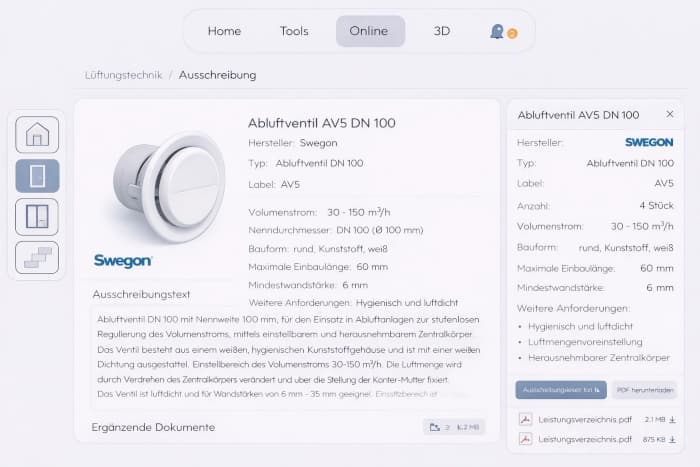700x467 pixels.
Task: Select side panel Bauform value
Action: (626, 248)
